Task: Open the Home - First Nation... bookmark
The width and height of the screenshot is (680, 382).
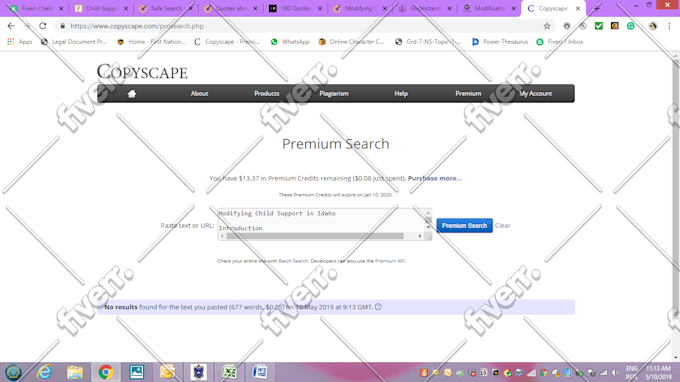Action: [x=151, y=42]
